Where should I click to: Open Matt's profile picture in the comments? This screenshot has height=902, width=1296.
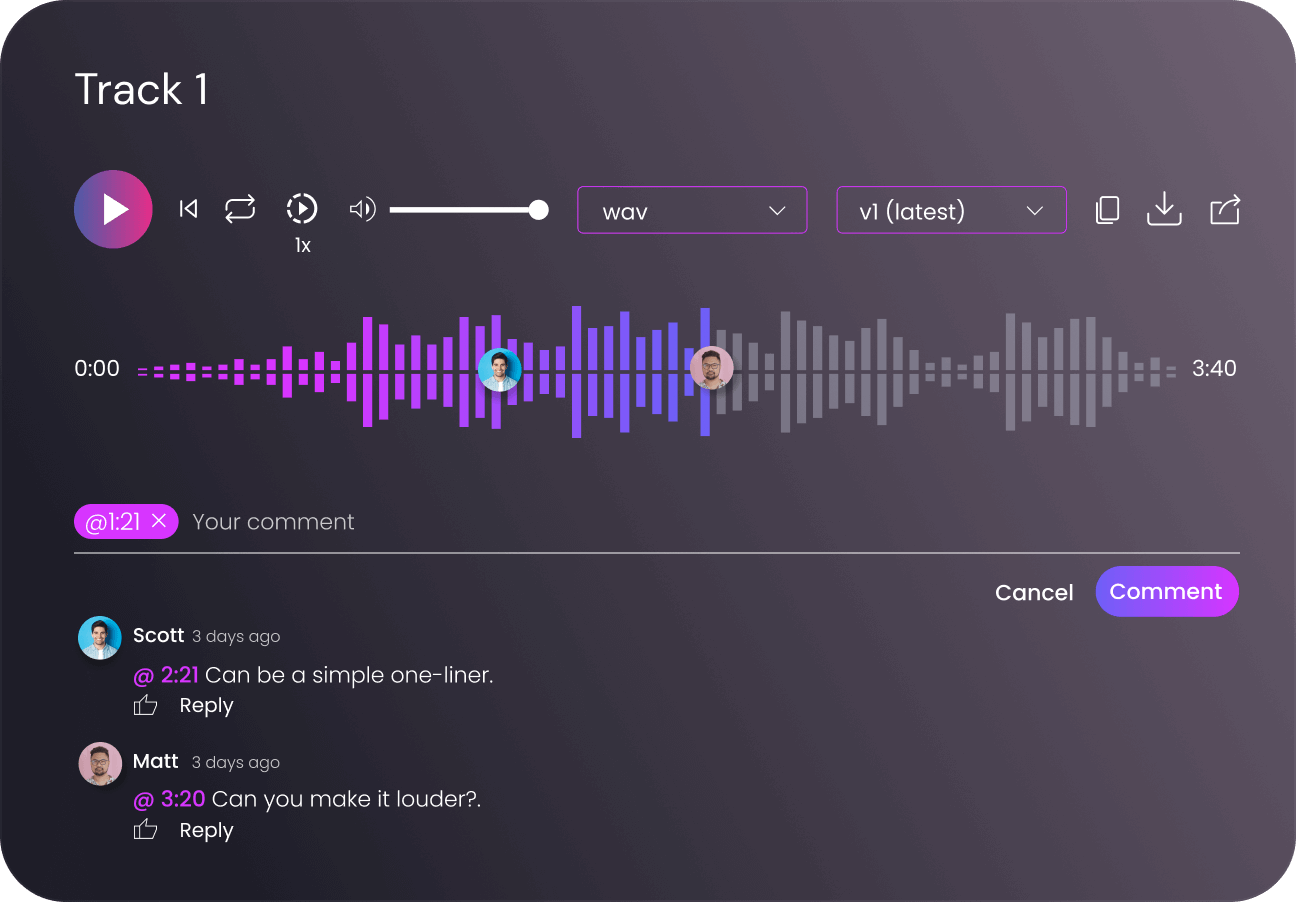point(100,763)
